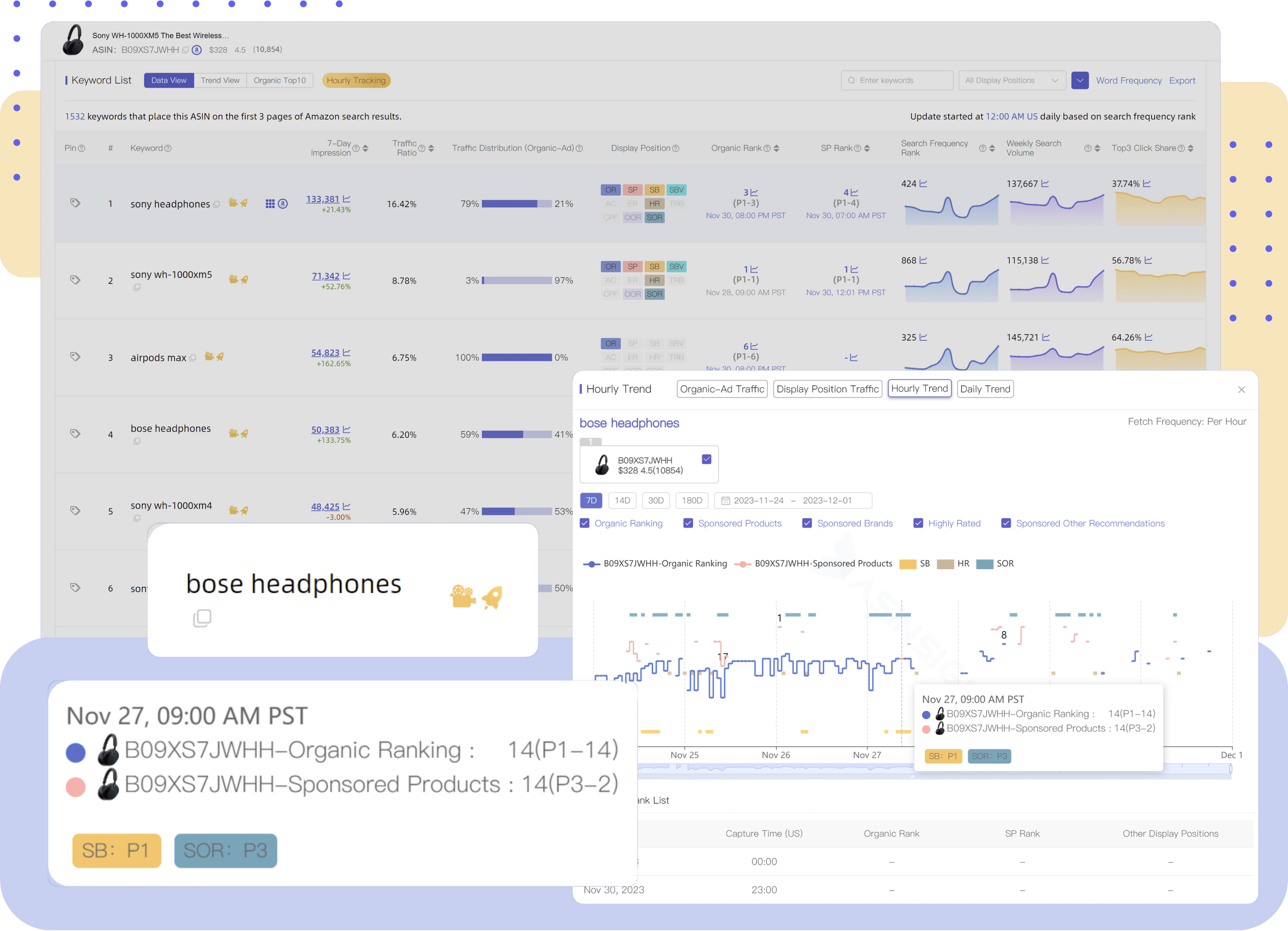Pin the airpods max keyword

point(75,357)
